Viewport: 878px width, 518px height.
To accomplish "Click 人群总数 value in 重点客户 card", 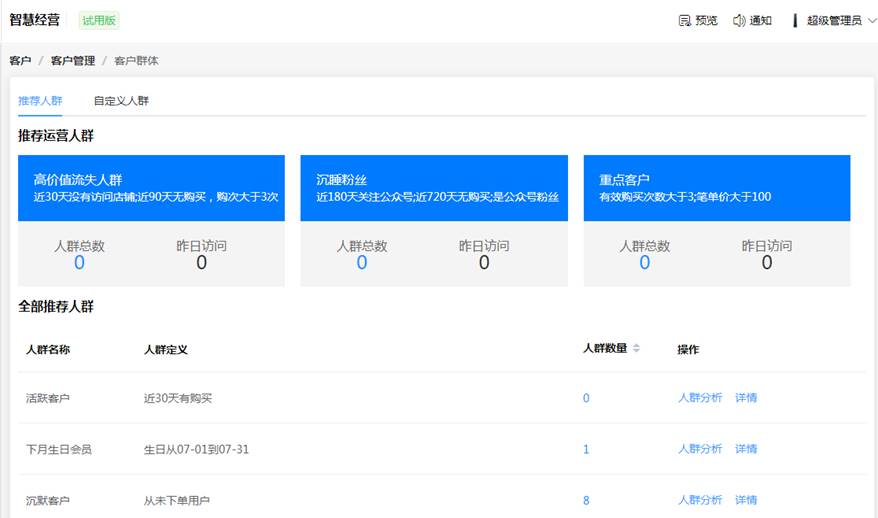I will click(x=645, y=262).
